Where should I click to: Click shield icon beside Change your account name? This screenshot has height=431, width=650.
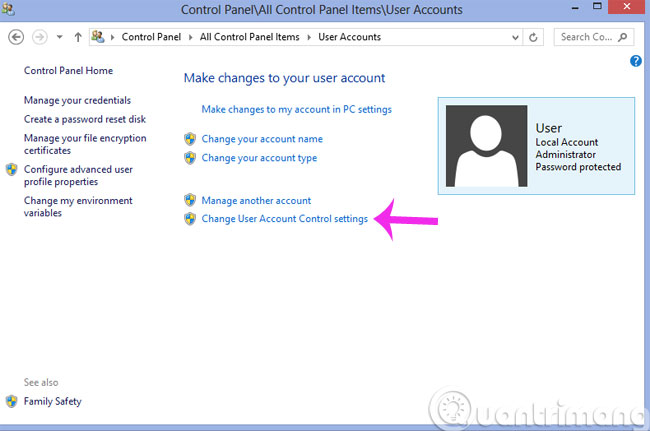click(x=190, y=139)
